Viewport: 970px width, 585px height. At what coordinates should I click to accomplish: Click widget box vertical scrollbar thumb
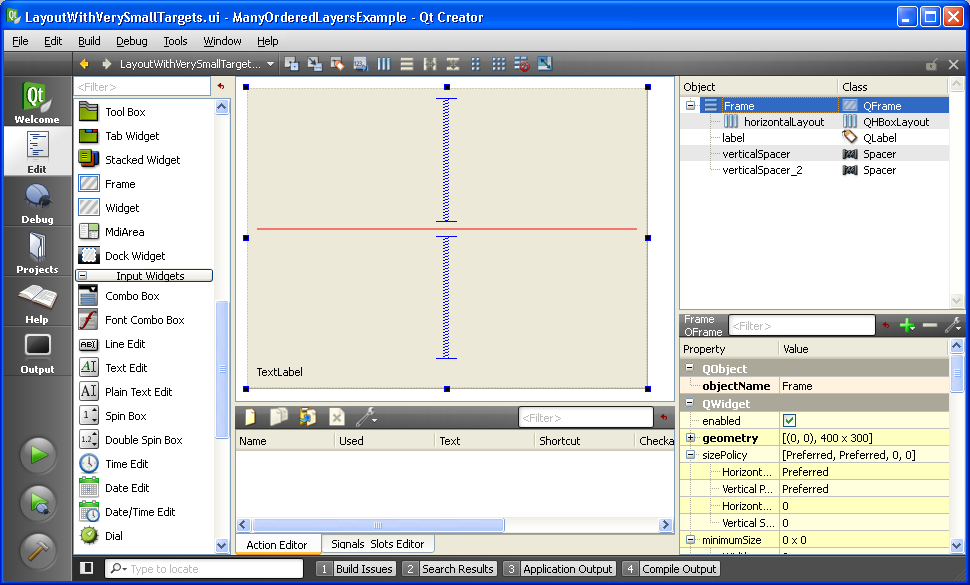[x=222, y=369]
